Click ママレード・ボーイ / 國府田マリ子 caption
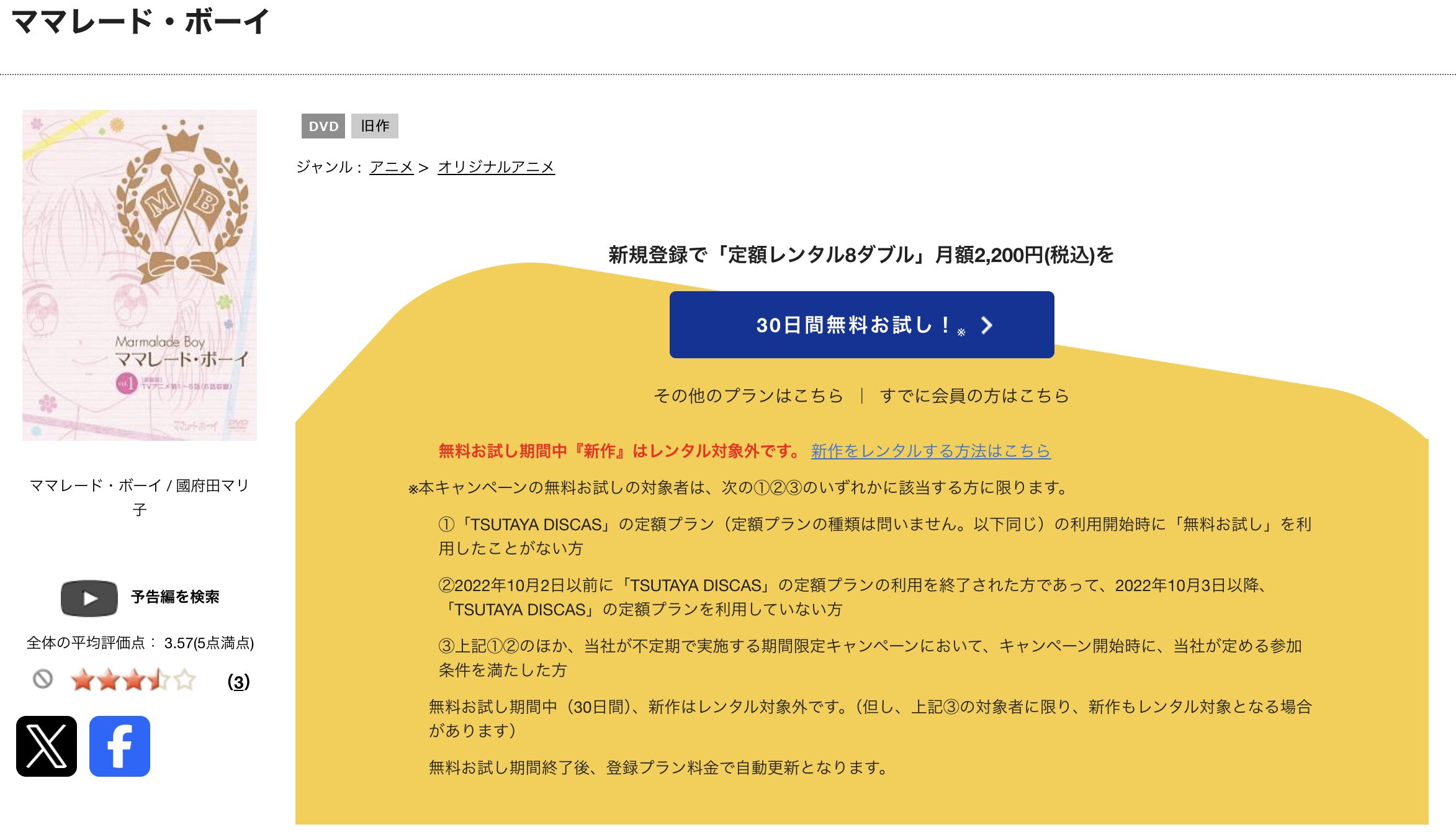1456x832 pixels. (x=140, y=497)
